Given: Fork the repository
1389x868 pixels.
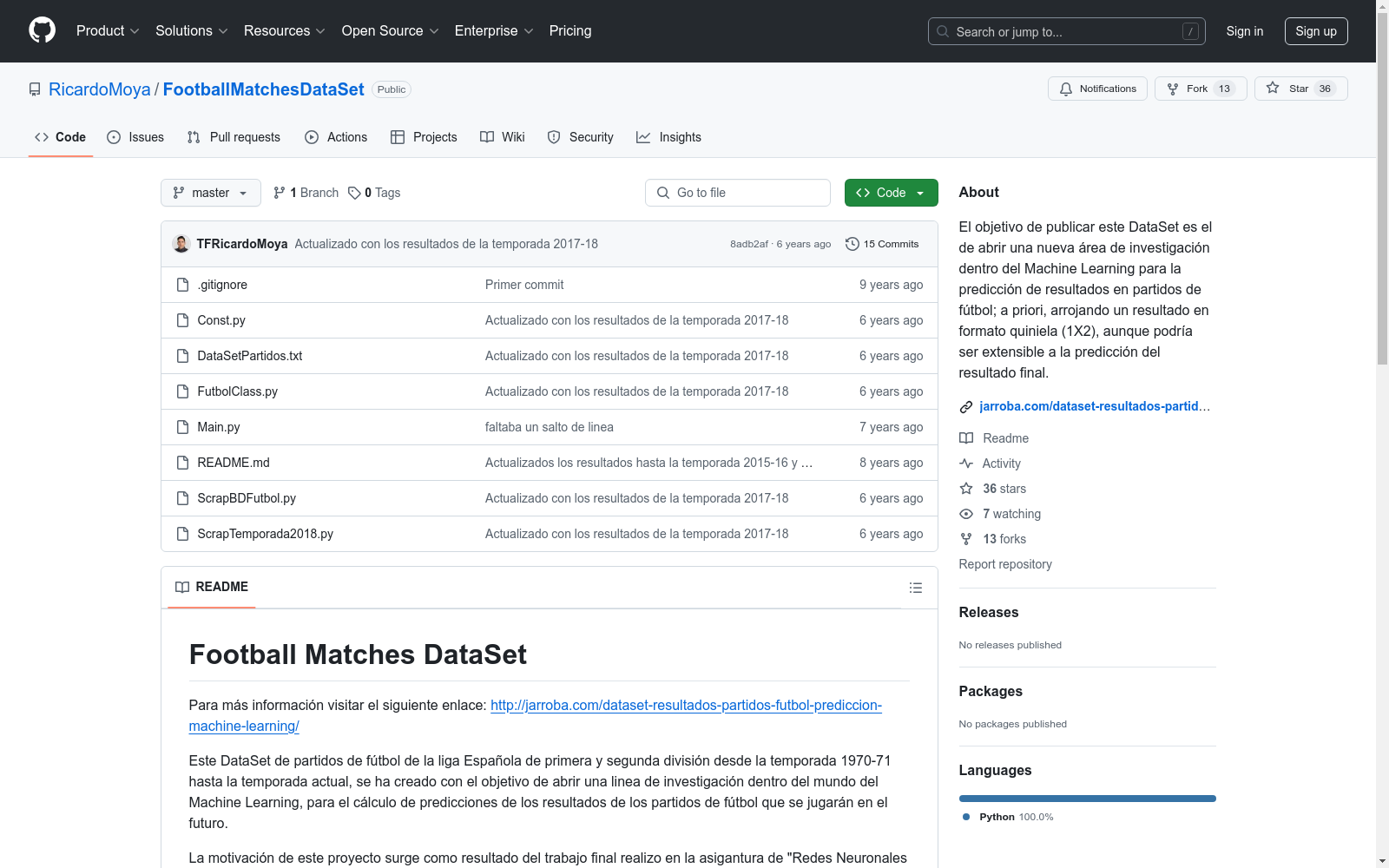Looking at the screenshot, I should pos(1201,89).
